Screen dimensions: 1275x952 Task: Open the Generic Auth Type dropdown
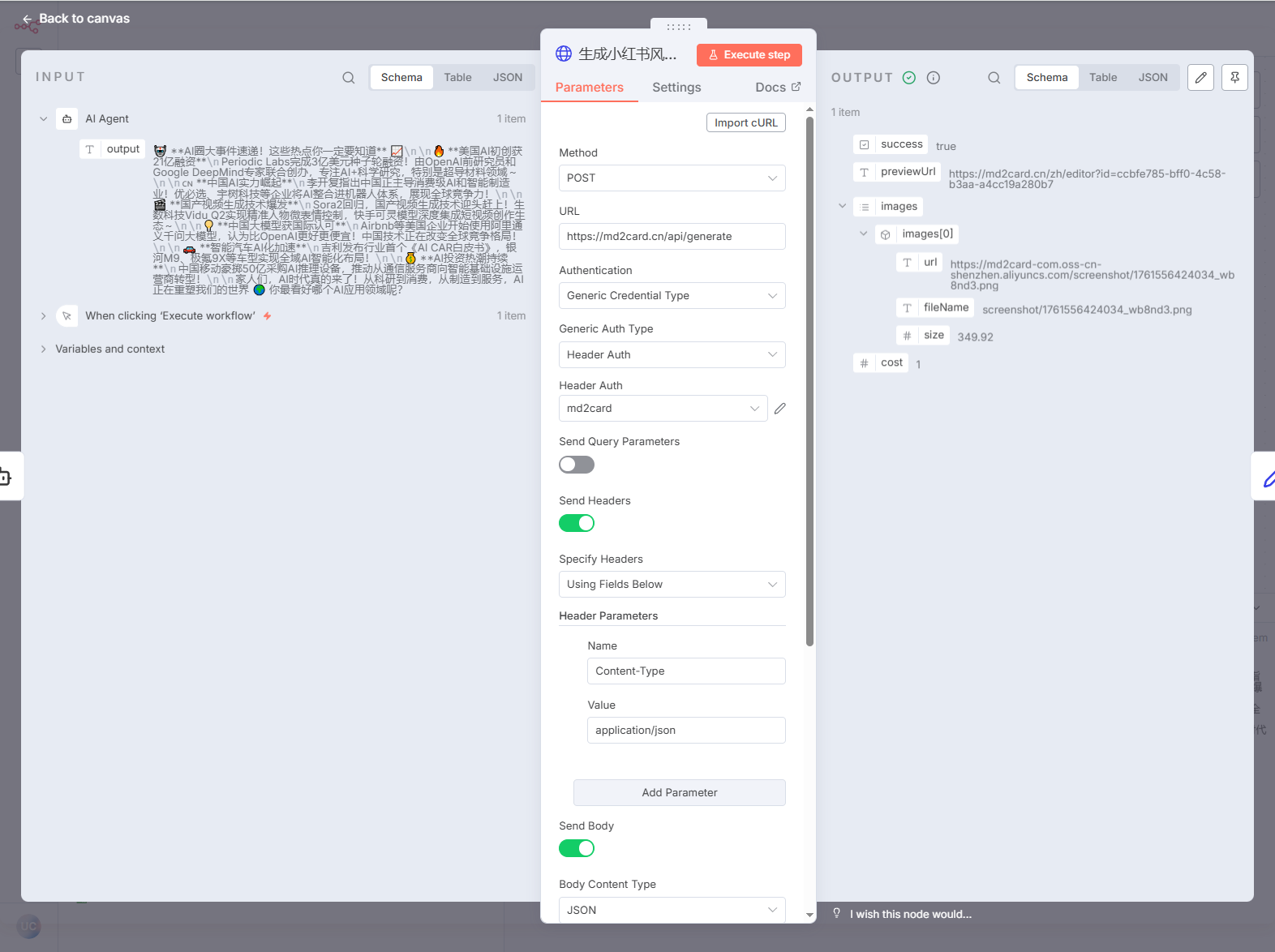click(672, 355)
